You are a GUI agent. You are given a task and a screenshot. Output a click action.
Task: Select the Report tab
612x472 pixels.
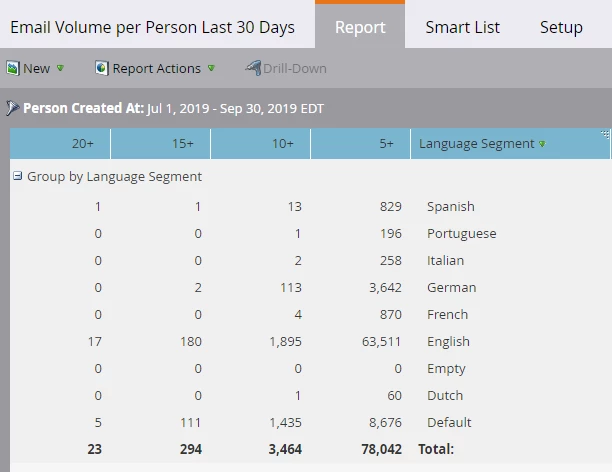pos(360,27)
